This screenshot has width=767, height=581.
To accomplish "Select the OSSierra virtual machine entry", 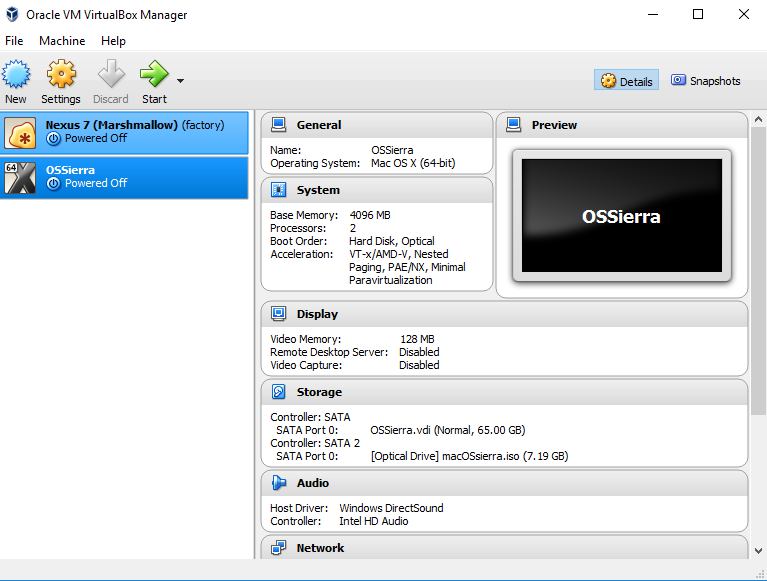I will point(124,178).
